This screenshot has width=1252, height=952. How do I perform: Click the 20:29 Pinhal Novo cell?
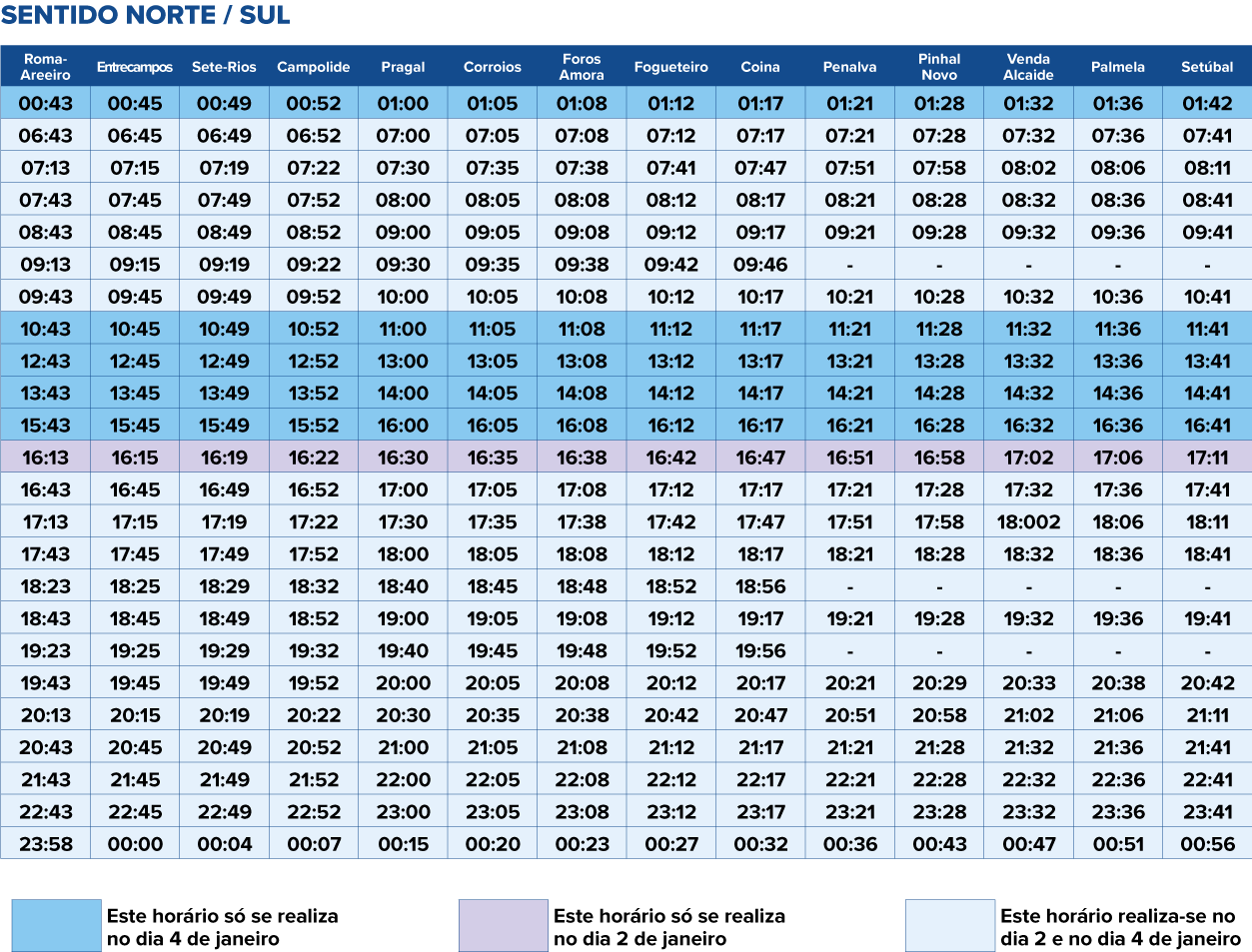pyautogui.click(x=939, y=683)
